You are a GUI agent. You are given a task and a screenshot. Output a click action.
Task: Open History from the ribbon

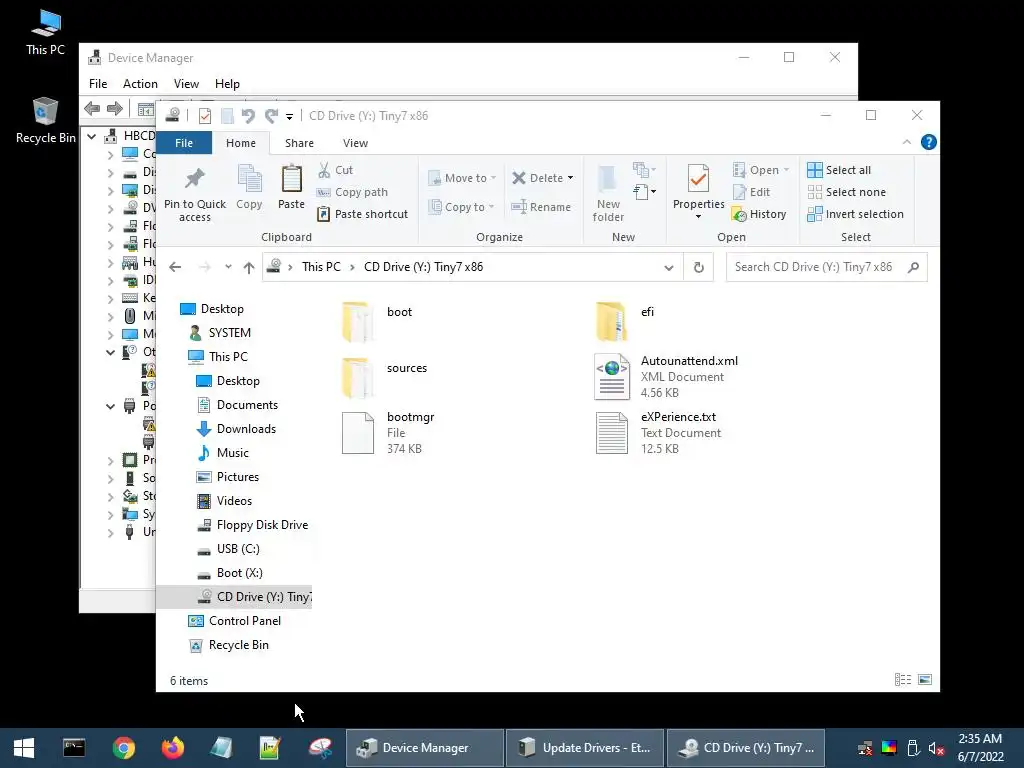tap(759, 214)
